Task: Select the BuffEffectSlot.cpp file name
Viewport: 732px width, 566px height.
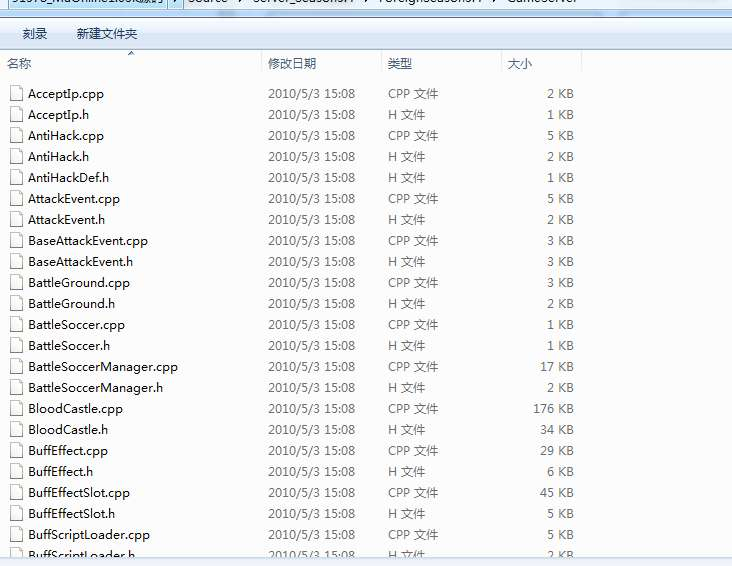Action: 79,492
